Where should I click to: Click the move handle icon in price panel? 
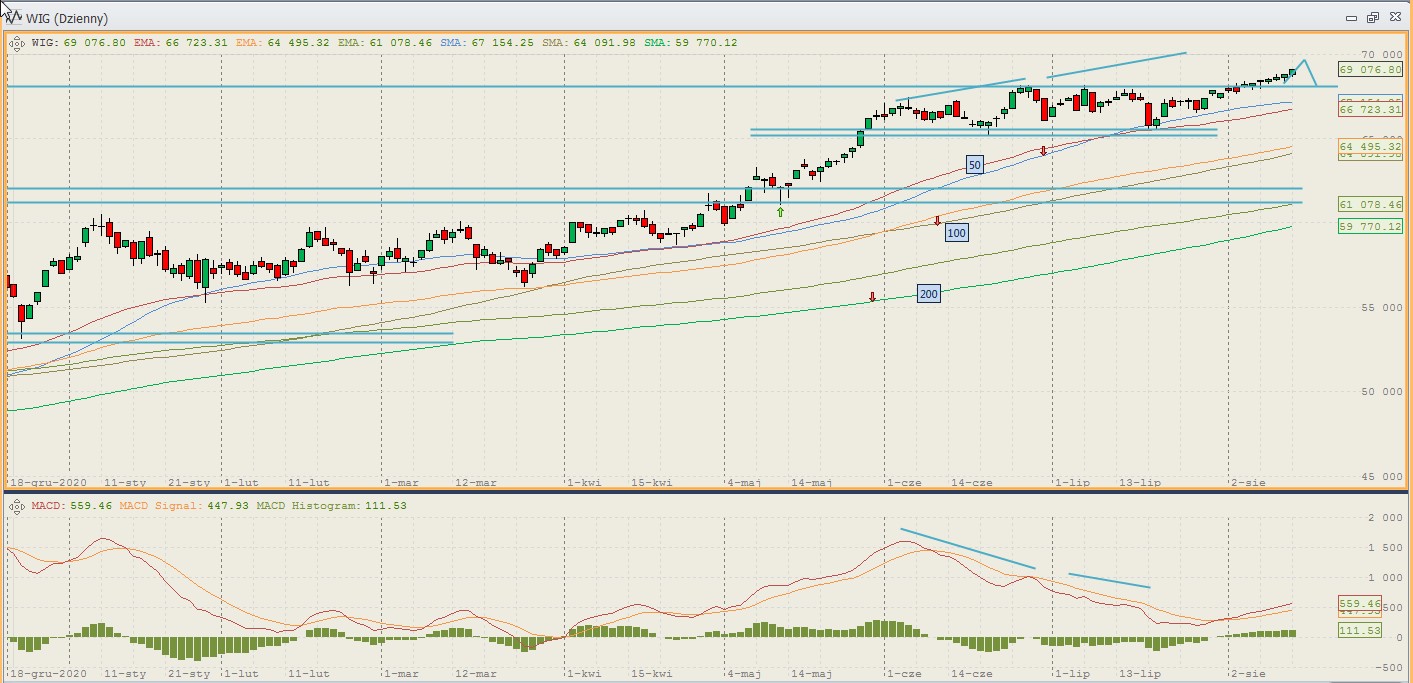tap(17, 43)
